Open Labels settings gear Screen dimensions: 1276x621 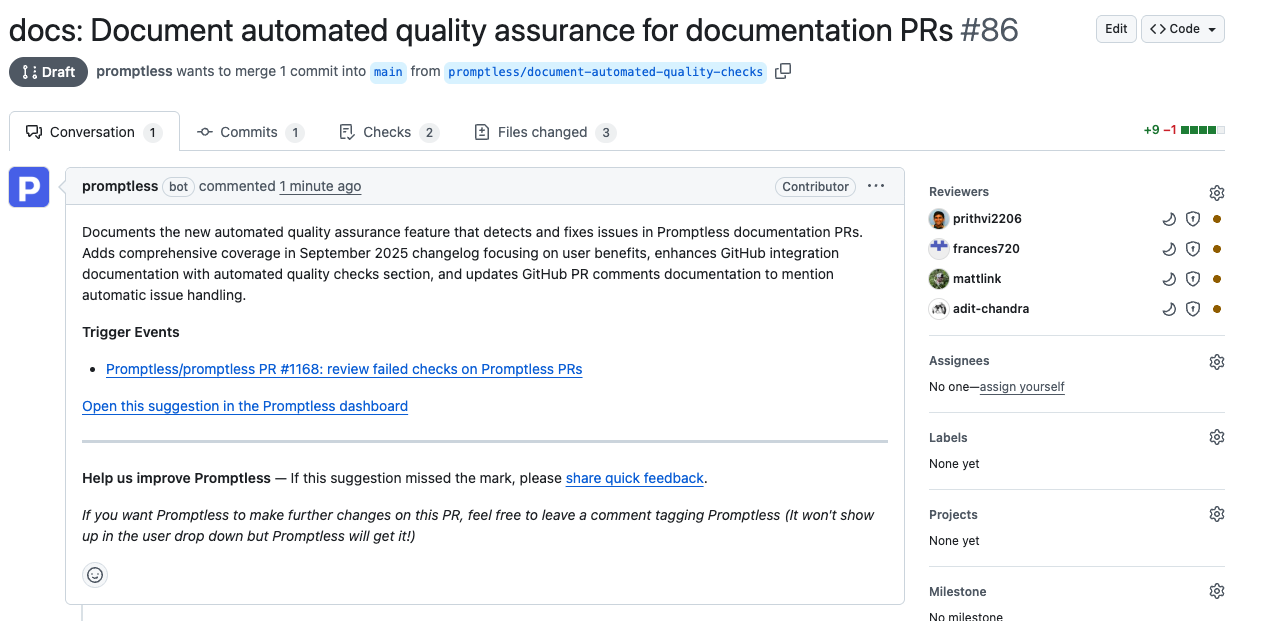point(1216,436)
